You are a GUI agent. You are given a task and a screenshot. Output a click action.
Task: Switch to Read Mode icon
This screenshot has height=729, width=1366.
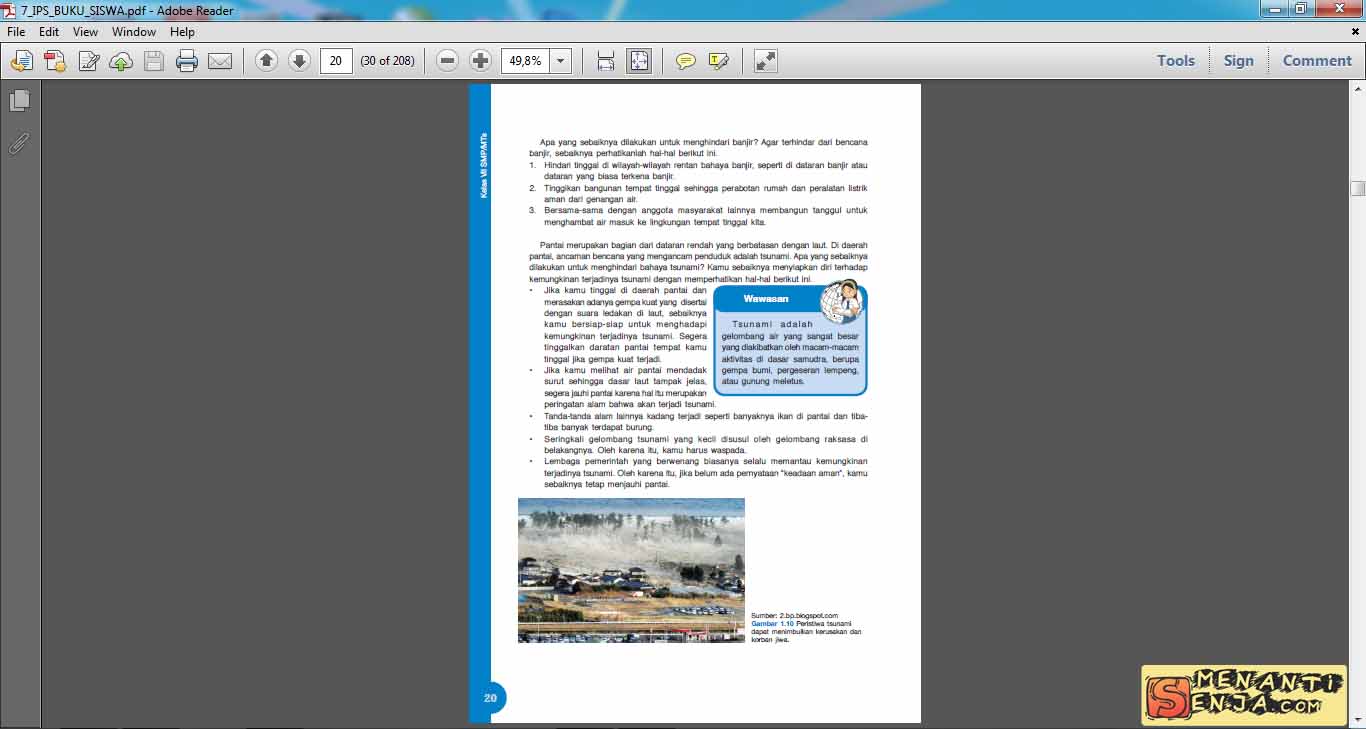tap(766, 61)
